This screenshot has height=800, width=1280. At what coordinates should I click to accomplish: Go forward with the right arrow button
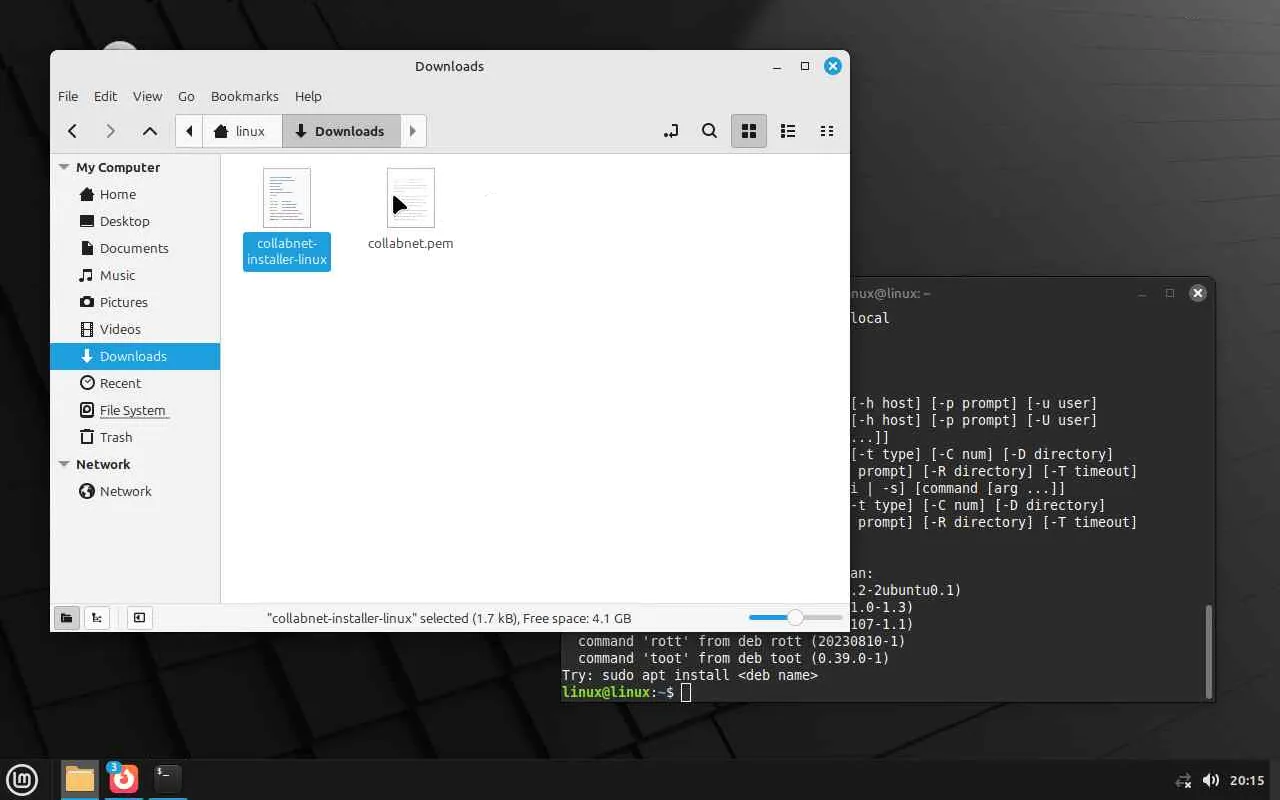point(111,131)
